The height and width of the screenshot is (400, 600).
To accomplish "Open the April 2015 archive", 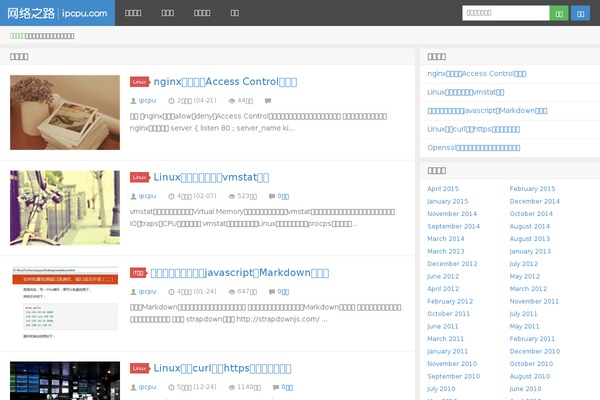I will (x=443, y=189).
